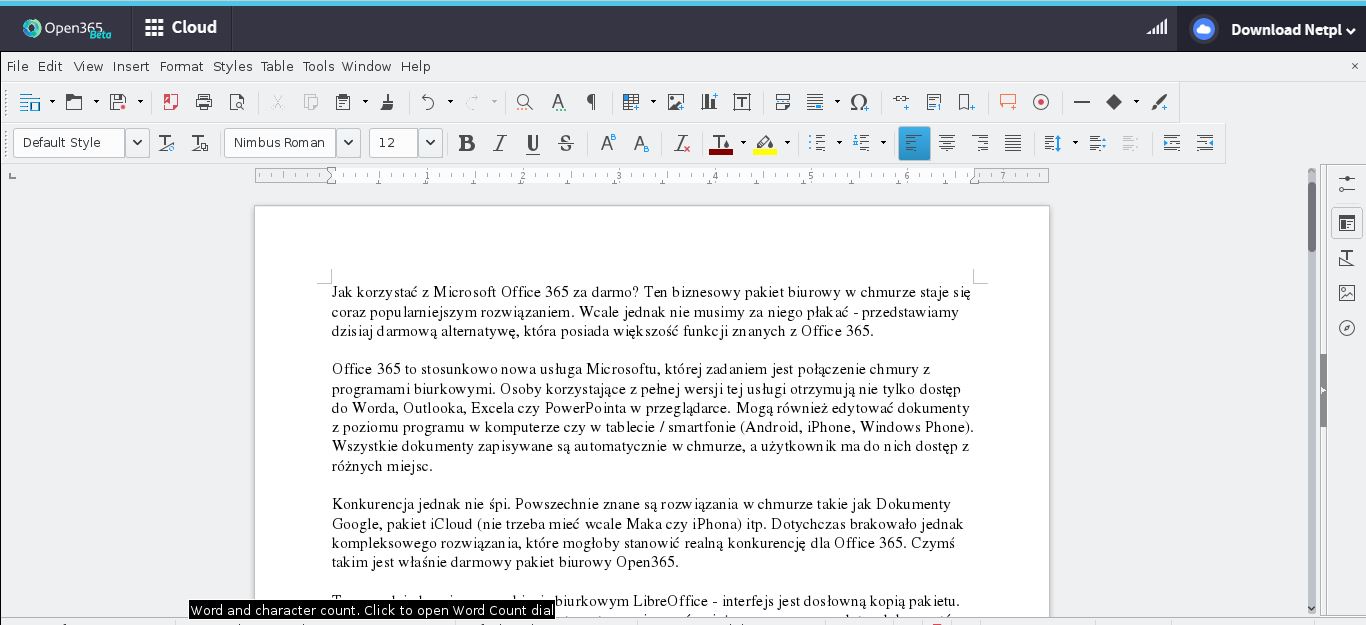Expand the Save dropdown arrow
1366x625 pixels.
pyautogui.click(x=140, y=102)
